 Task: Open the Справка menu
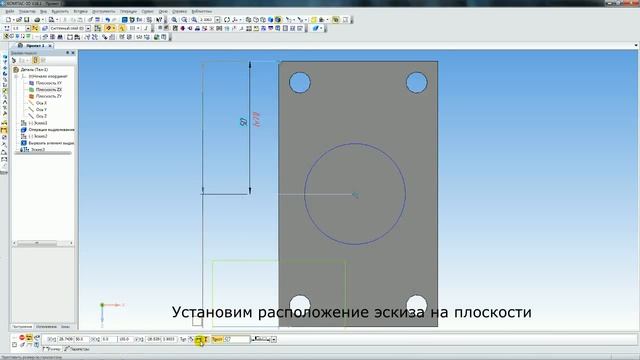point(179,11)
